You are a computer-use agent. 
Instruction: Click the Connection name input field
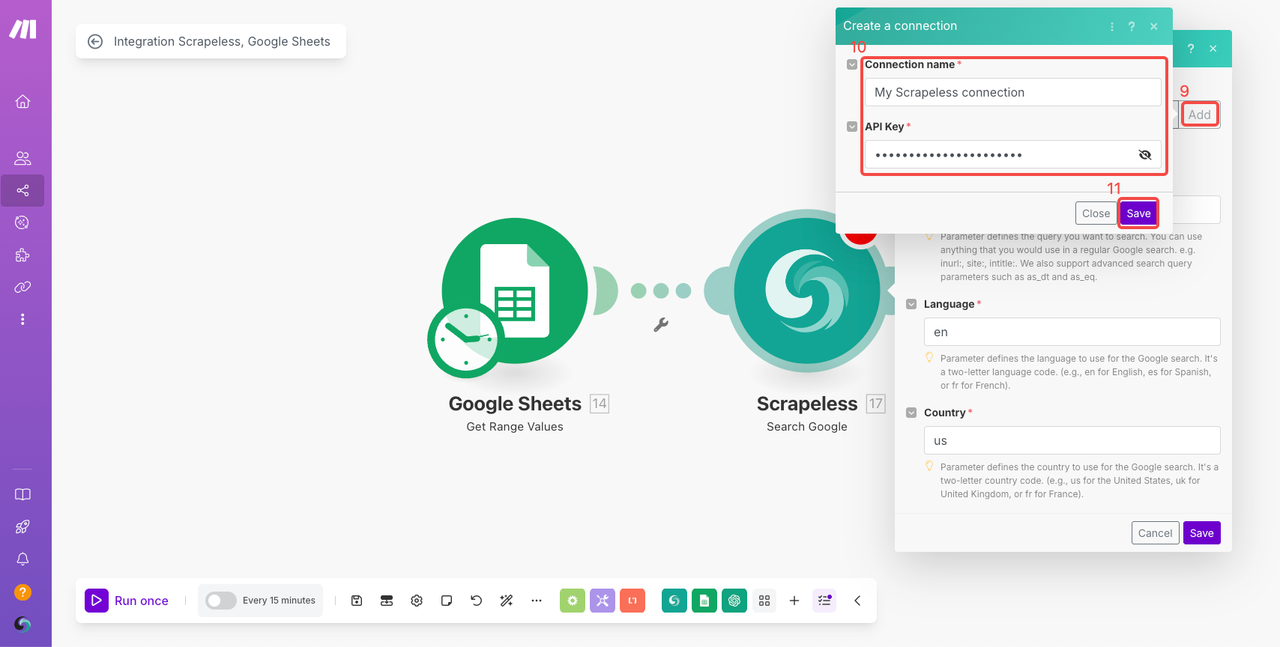coord(1012,92)
